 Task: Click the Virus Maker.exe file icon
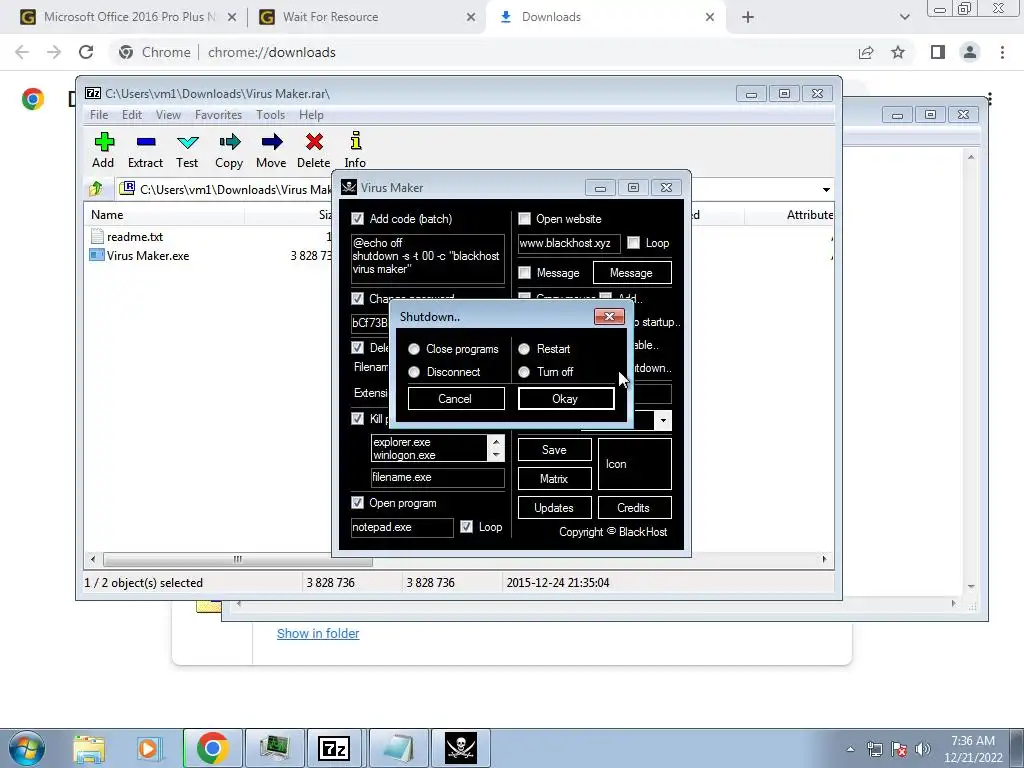pyautogui.click(x=97, y=255)
